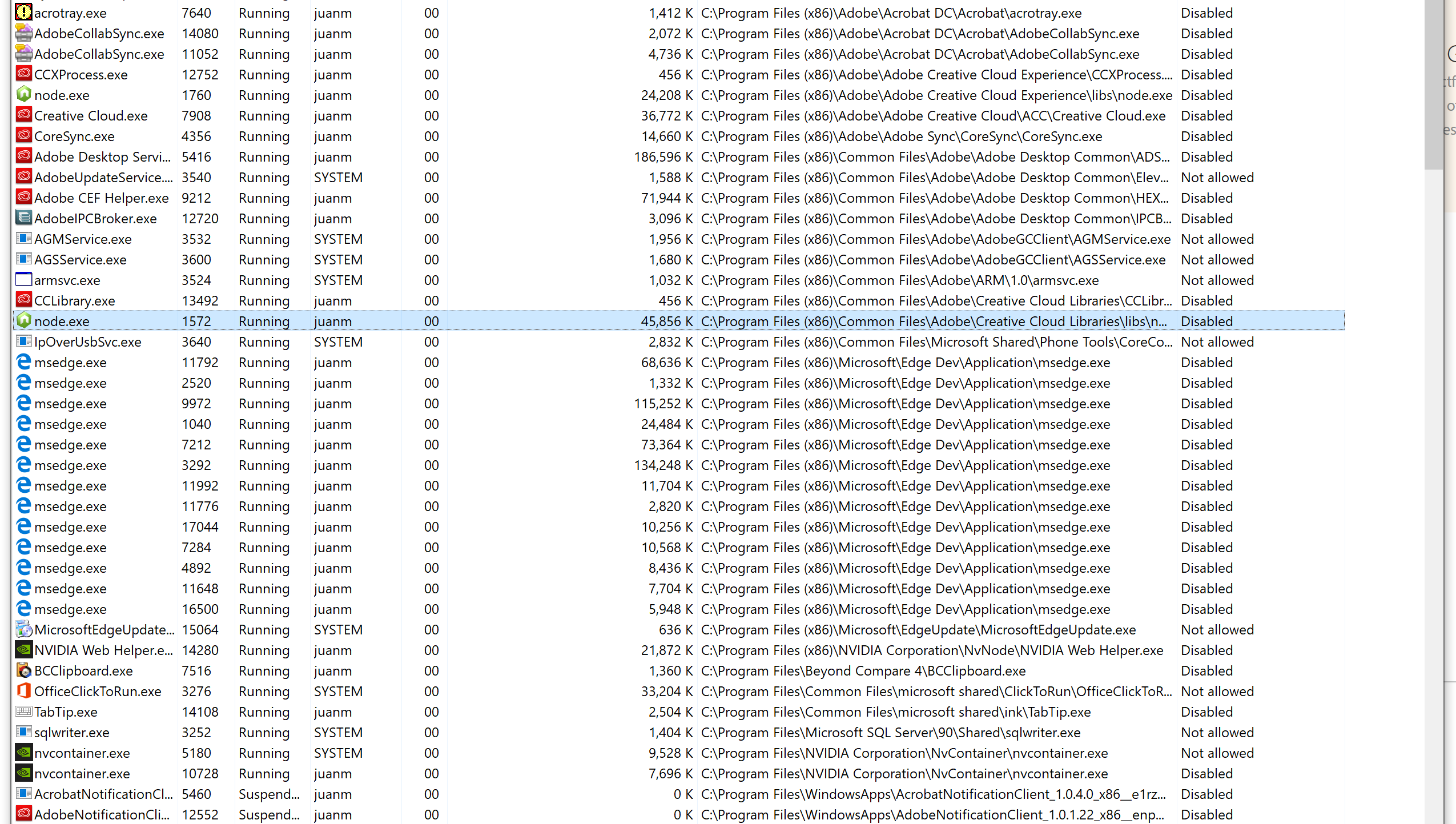Click the msedge.exe Edge browser icon
Screen dimensions: 1456x824
click(x=23, y=362)
